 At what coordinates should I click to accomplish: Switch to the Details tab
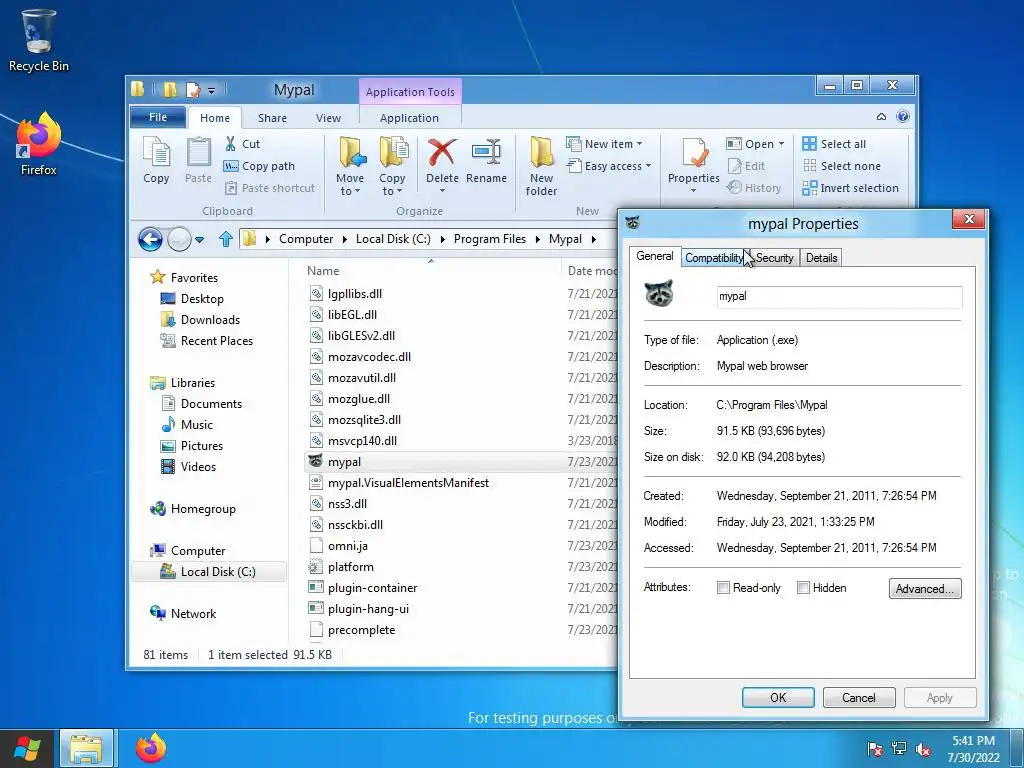(821, 258)
